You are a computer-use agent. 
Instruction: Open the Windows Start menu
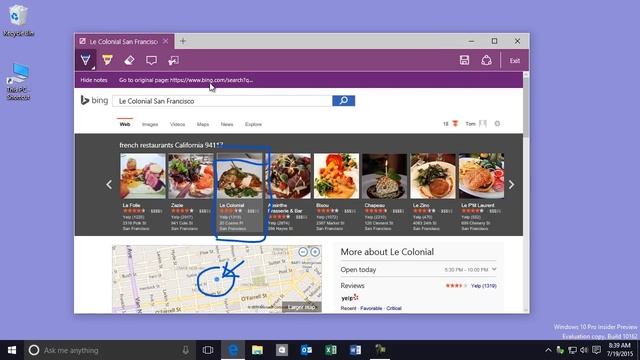[12, 350]
